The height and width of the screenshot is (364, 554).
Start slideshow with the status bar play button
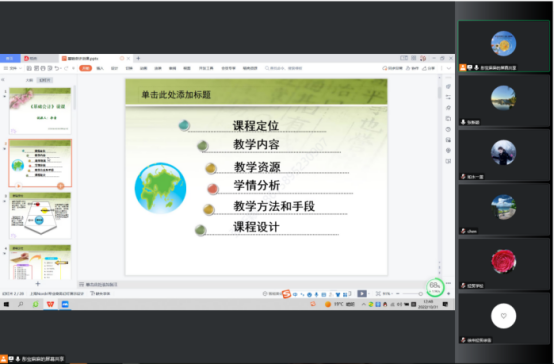coord(362,294)
